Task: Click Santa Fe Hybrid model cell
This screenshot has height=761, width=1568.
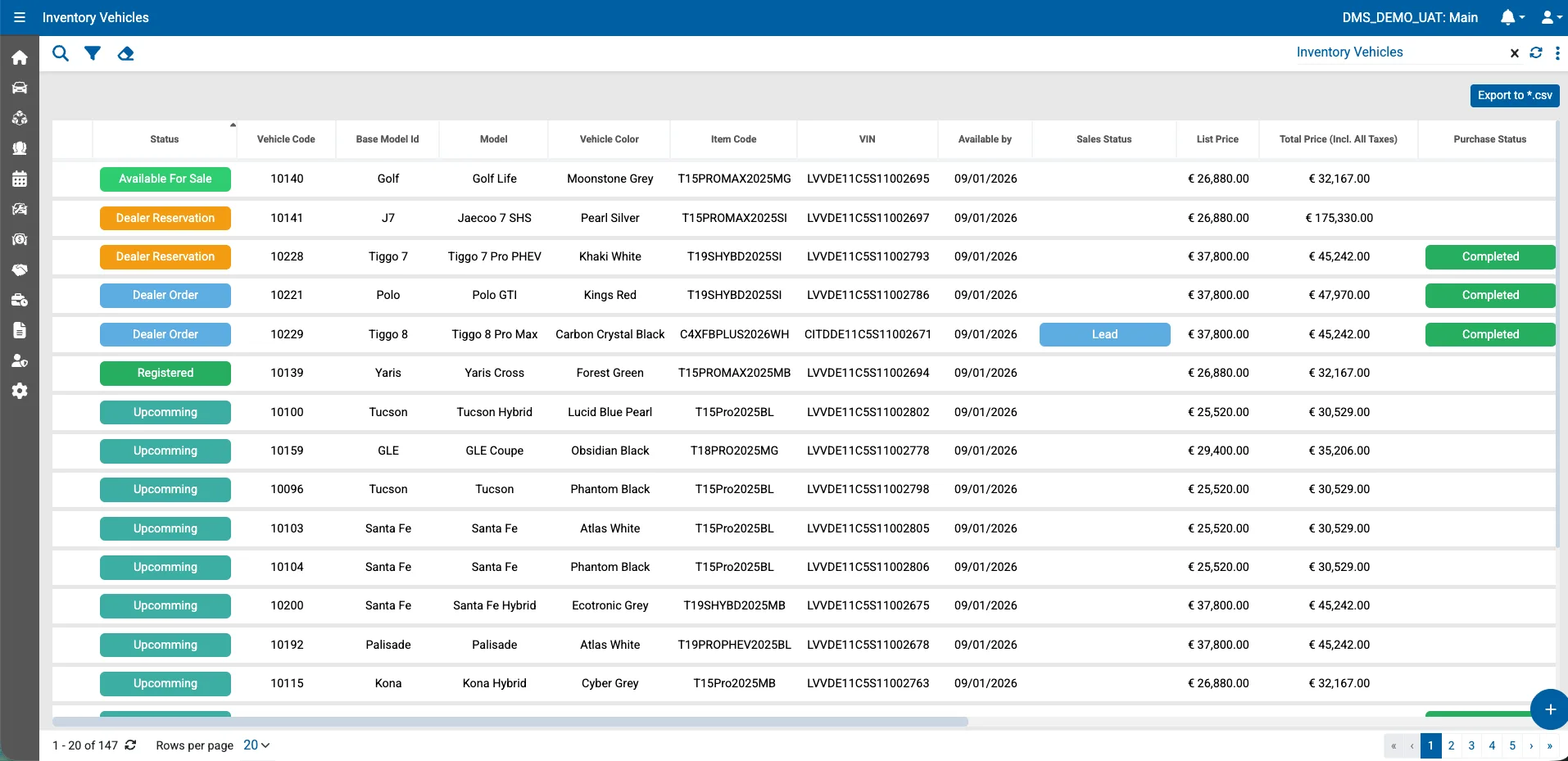Action: point(495,605)
